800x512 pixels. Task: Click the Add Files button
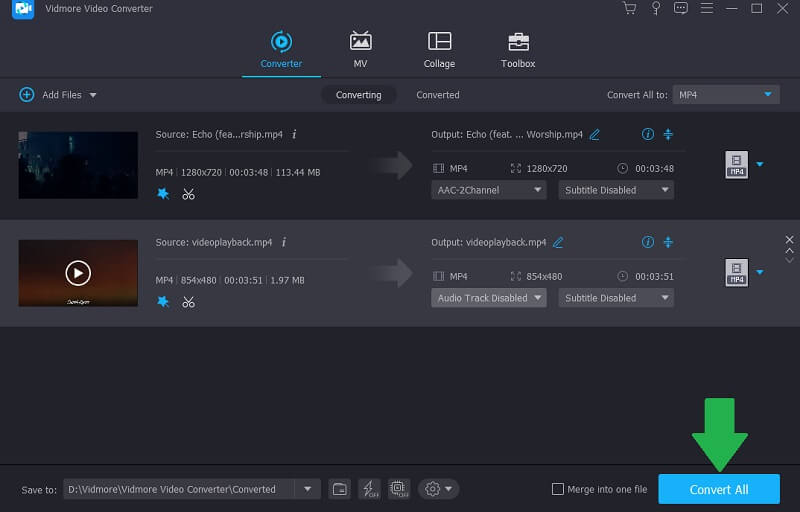(58, 95)
